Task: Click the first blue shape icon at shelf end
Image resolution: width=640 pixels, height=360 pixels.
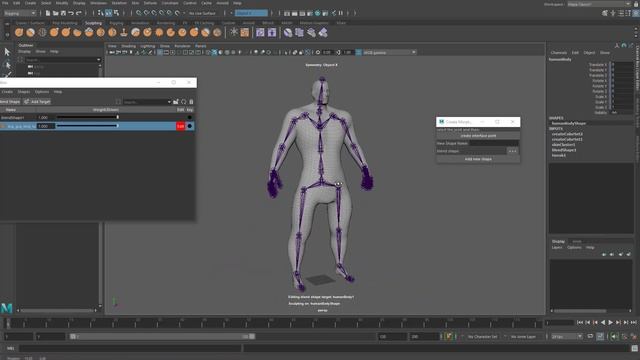Action: coord(288,32)
